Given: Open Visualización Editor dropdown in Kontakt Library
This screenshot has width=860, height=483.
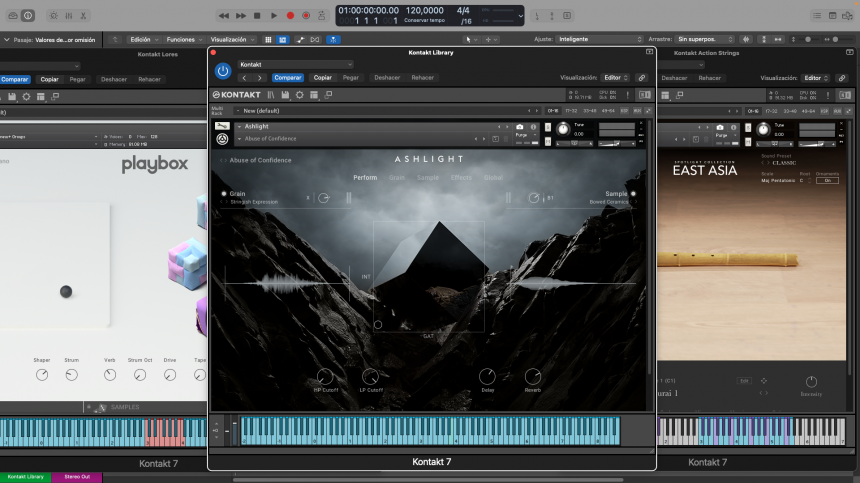Looking at the screenshot, I should click(x=615, y=78).
